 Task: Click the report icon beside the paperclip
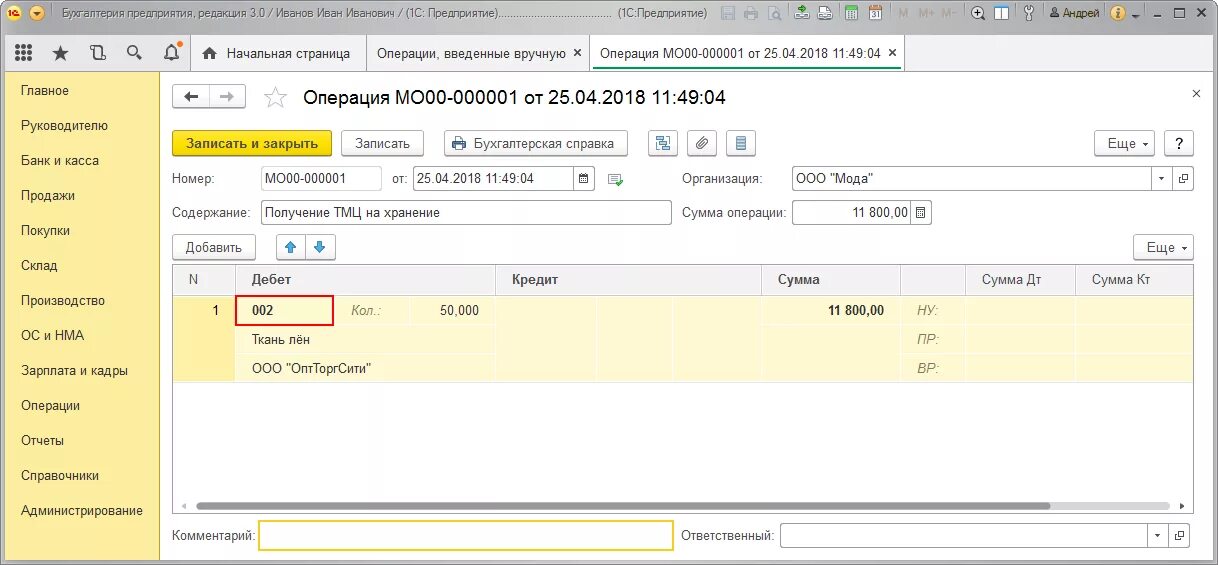pyautogui.click(x=741, y=144)
